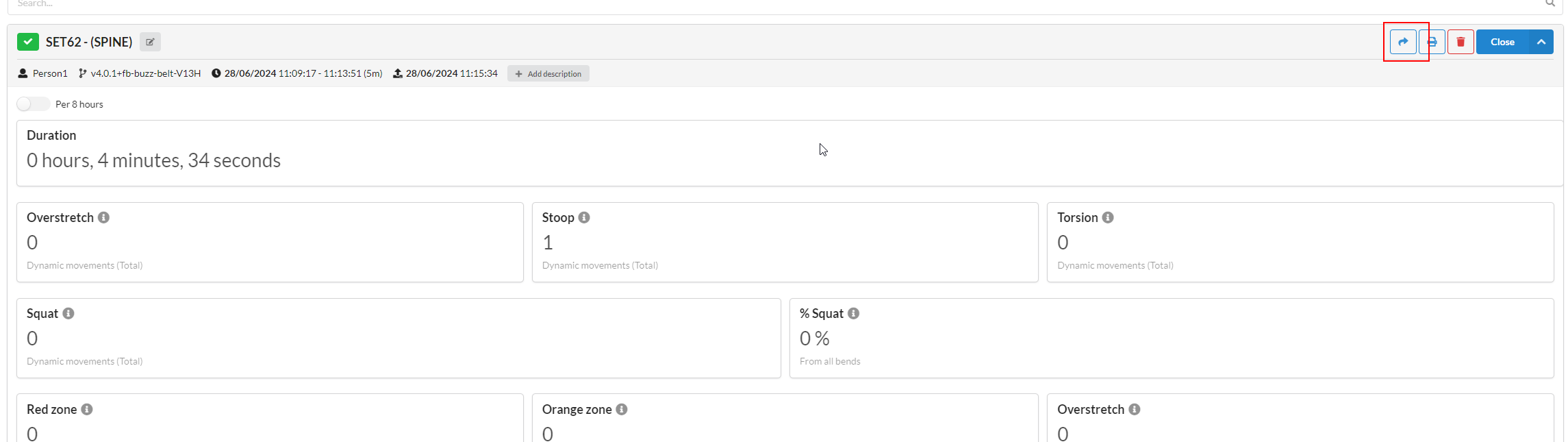Show info for Squat metric
Viewport: 1568px width, 442px height.
pos(68,313)
